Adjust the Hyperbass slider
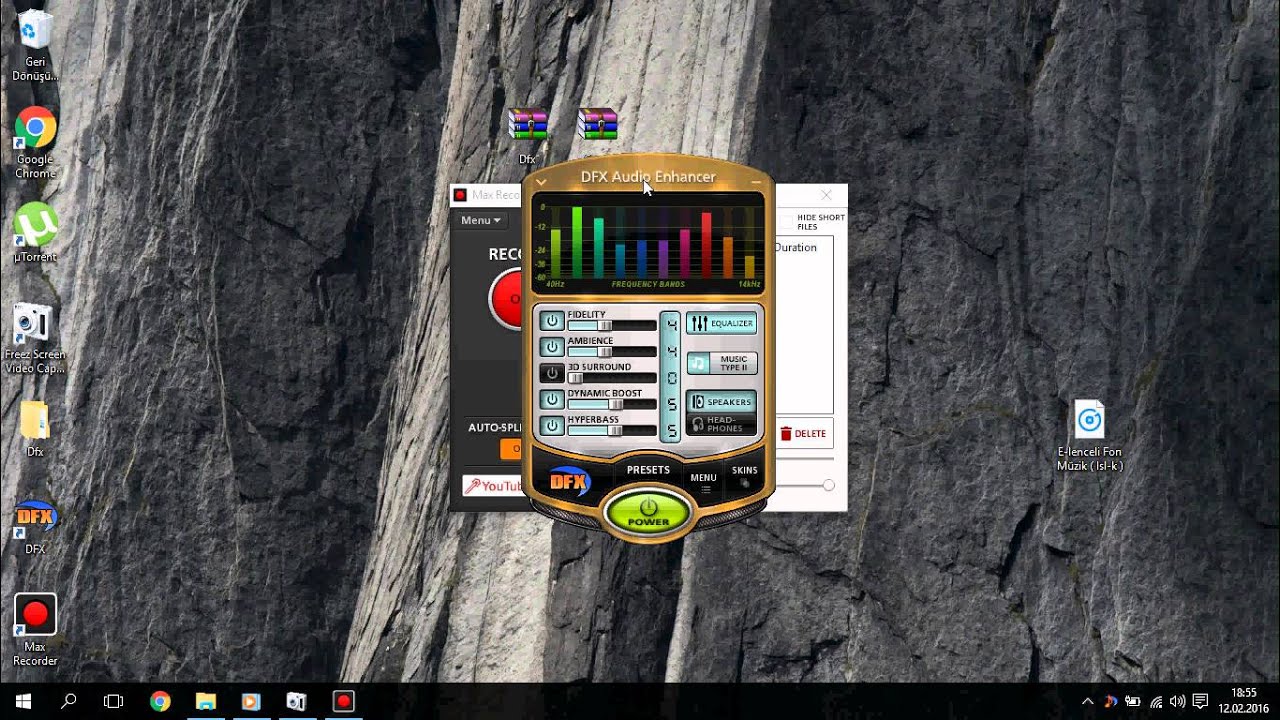1280x720 pixels. (611, 430)
